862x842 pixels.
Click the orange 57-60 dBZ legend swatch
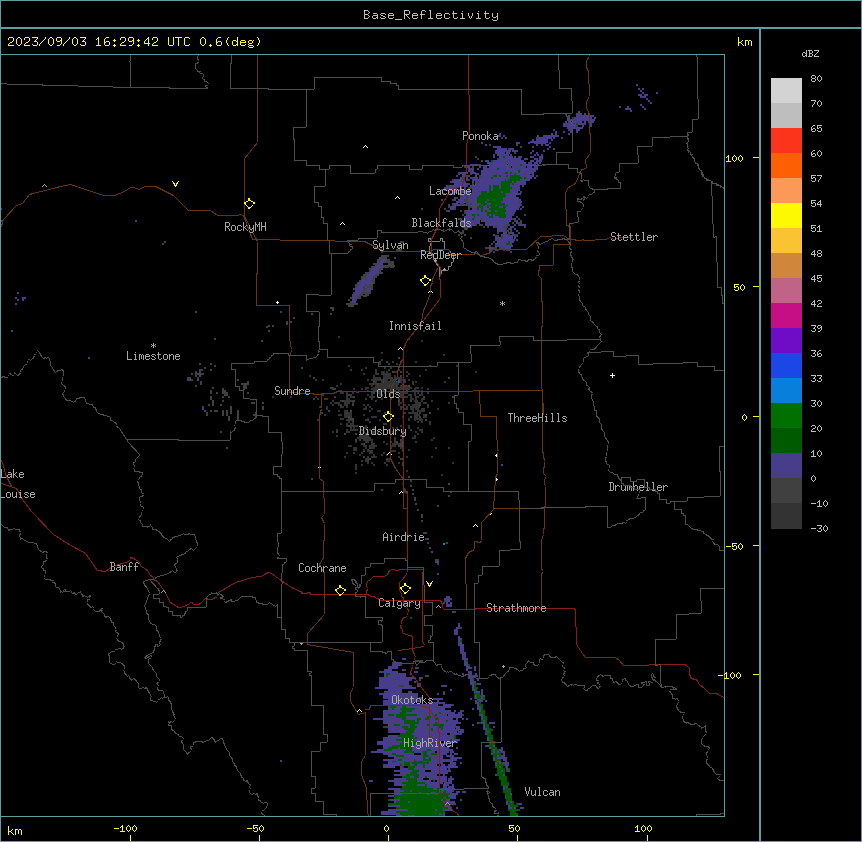pos(786,165)
